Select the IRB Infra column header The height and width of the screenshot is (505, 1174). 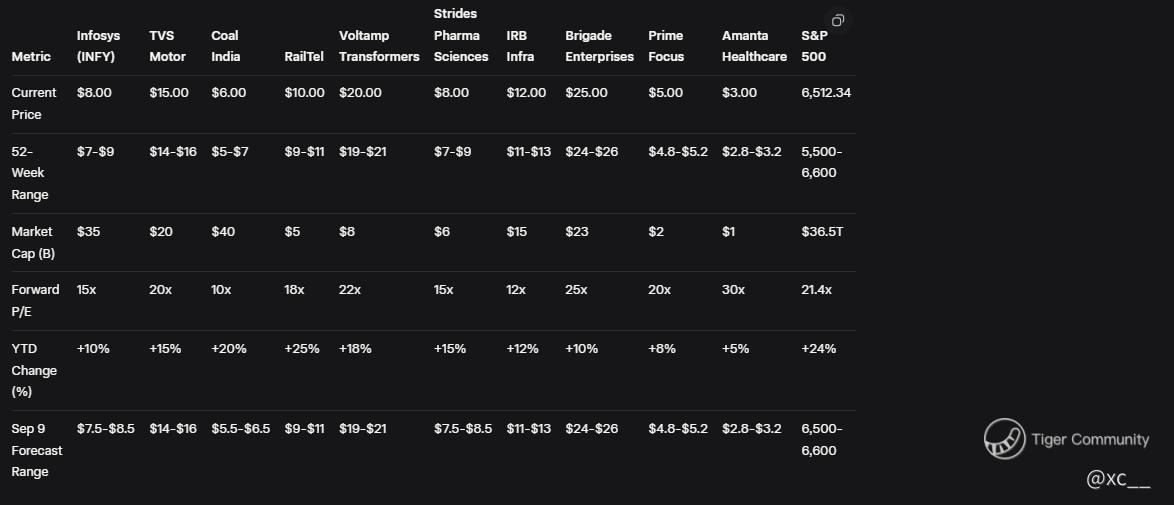[x=520, y=46]
